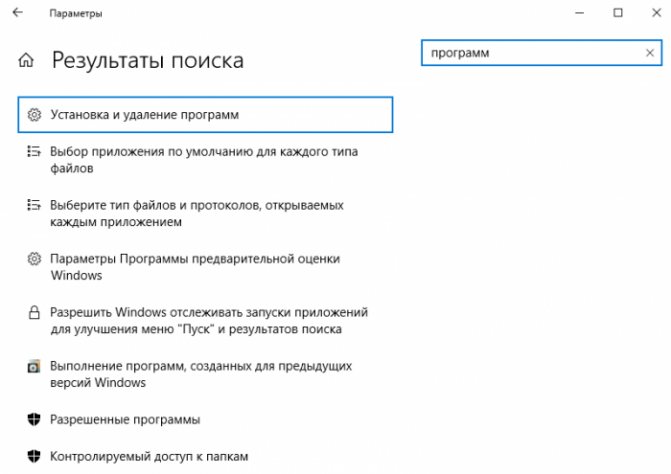Screen dimensions: 671x474
Task: Click gear icon beside Установка и удаление программ
Action: [34, 115]
